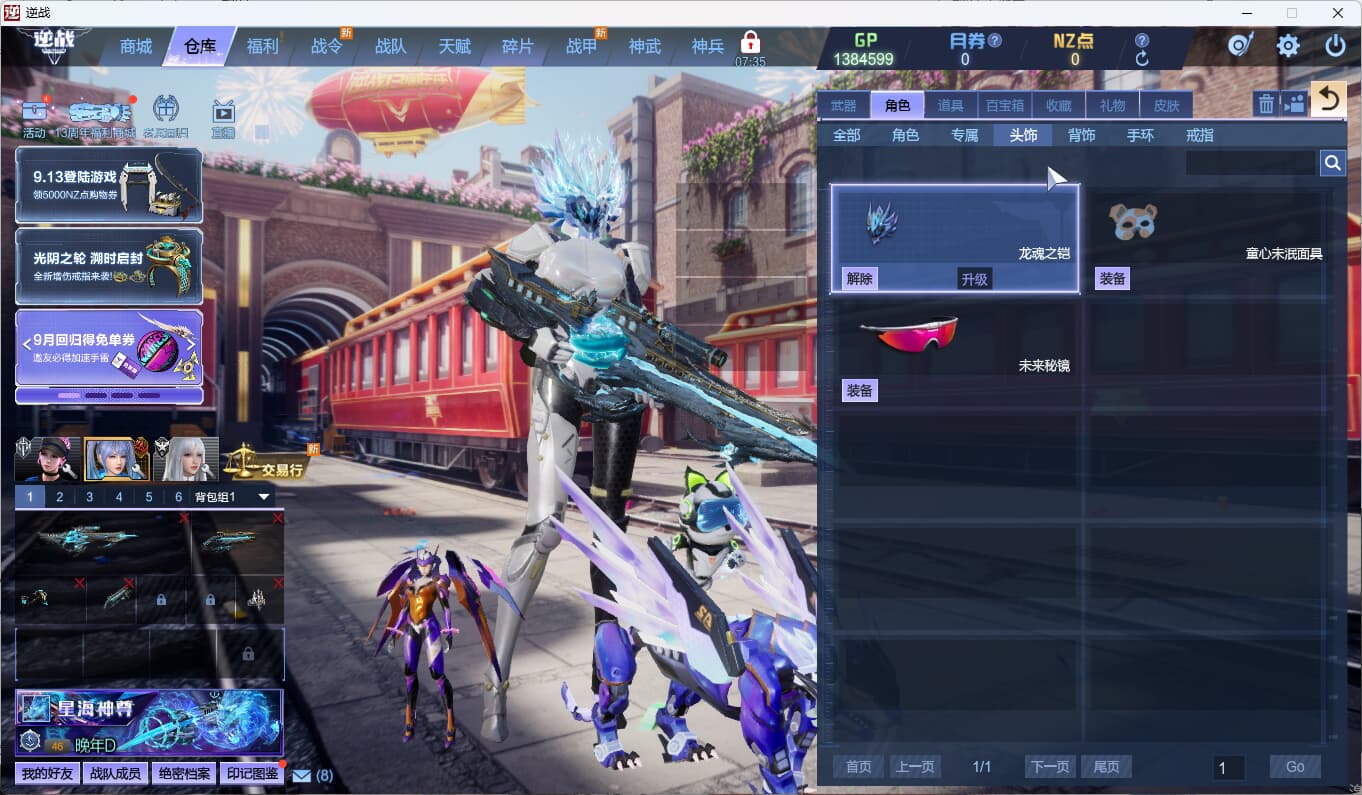The width and height of the screenshot is (1362, 795).
Task: Click the item search input field
Action: [x=1251, y=163]
